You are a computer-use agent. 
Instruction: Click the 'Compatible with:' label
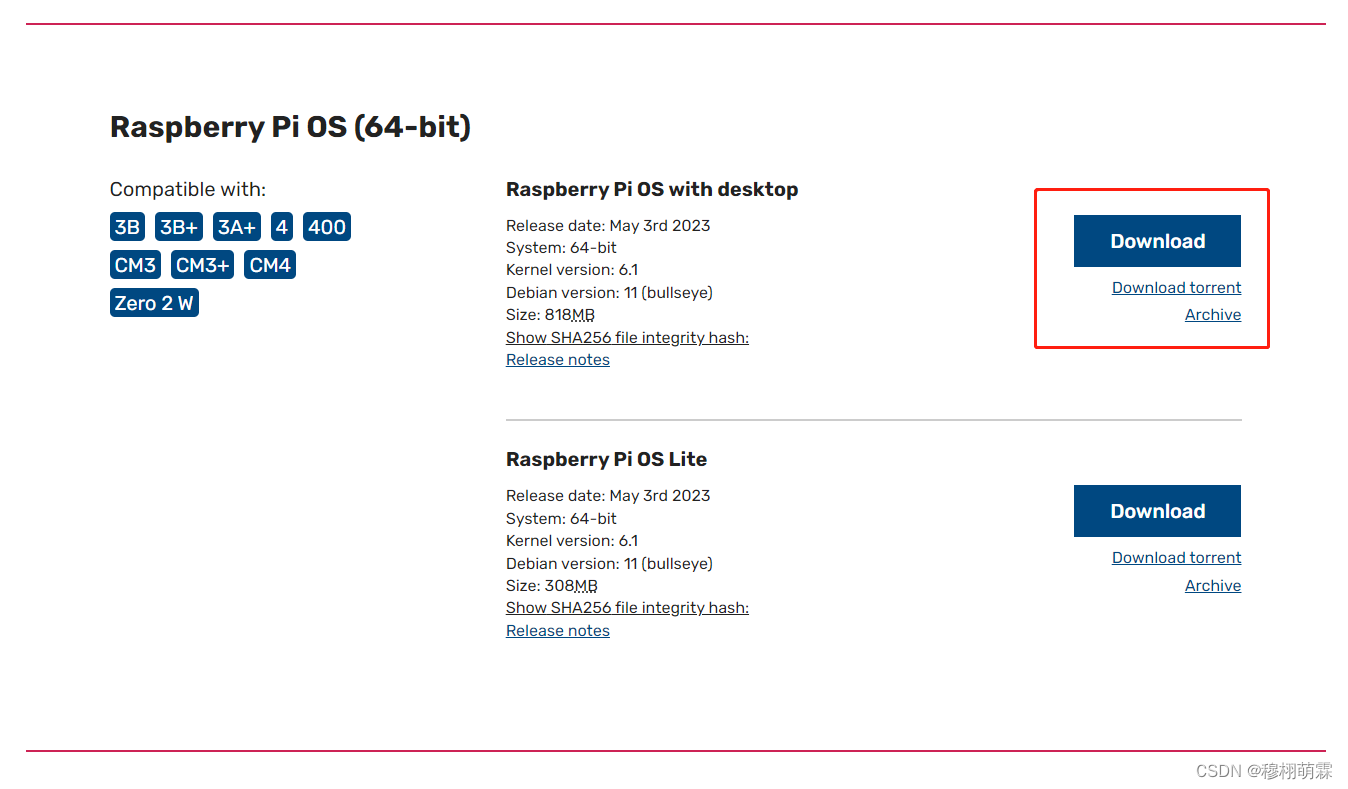pyautogui.click(x=188, y=189)
